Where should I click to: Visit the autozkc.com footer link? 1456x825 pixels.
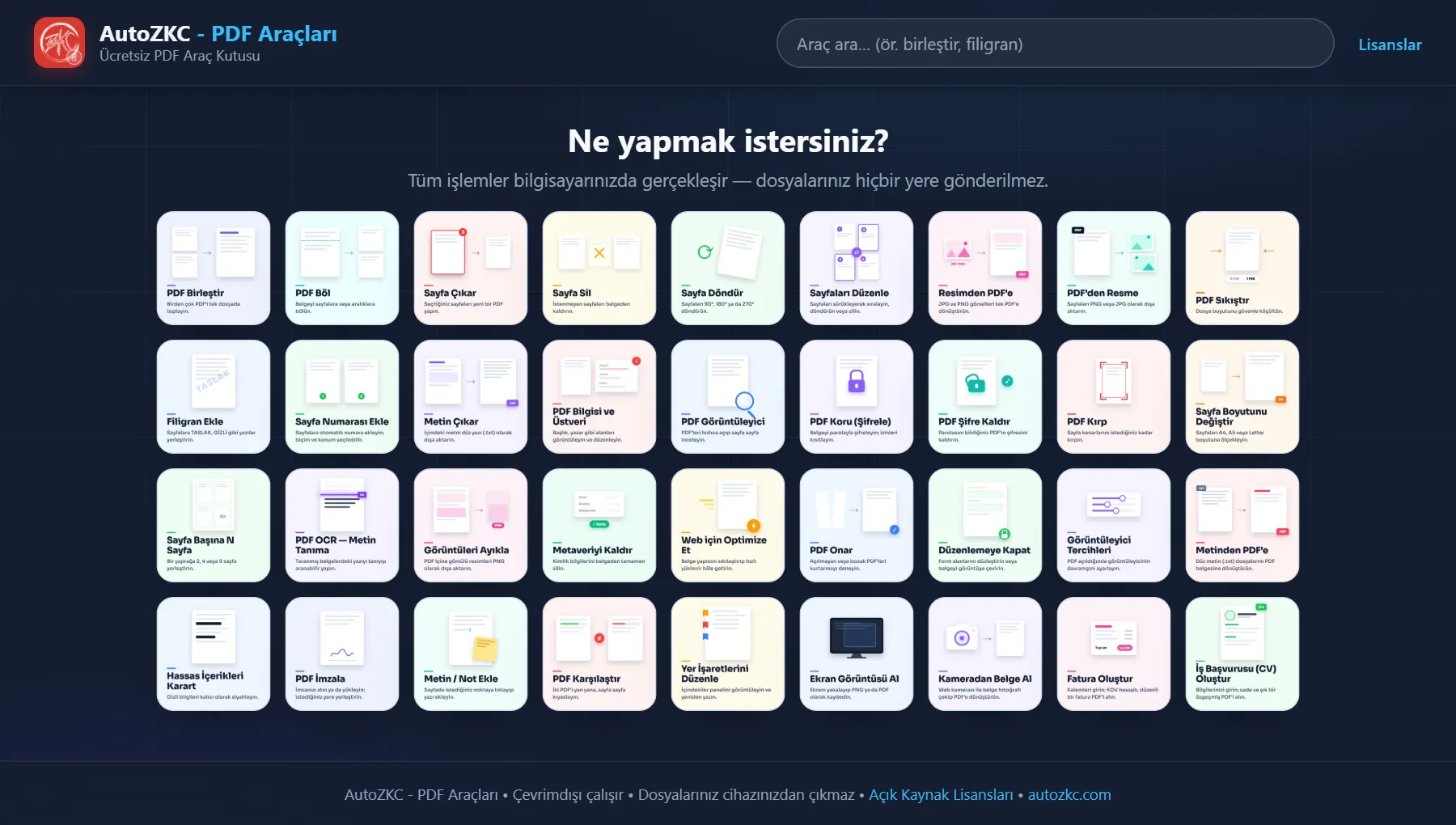pyautogui.click(x=1069, y=795)
